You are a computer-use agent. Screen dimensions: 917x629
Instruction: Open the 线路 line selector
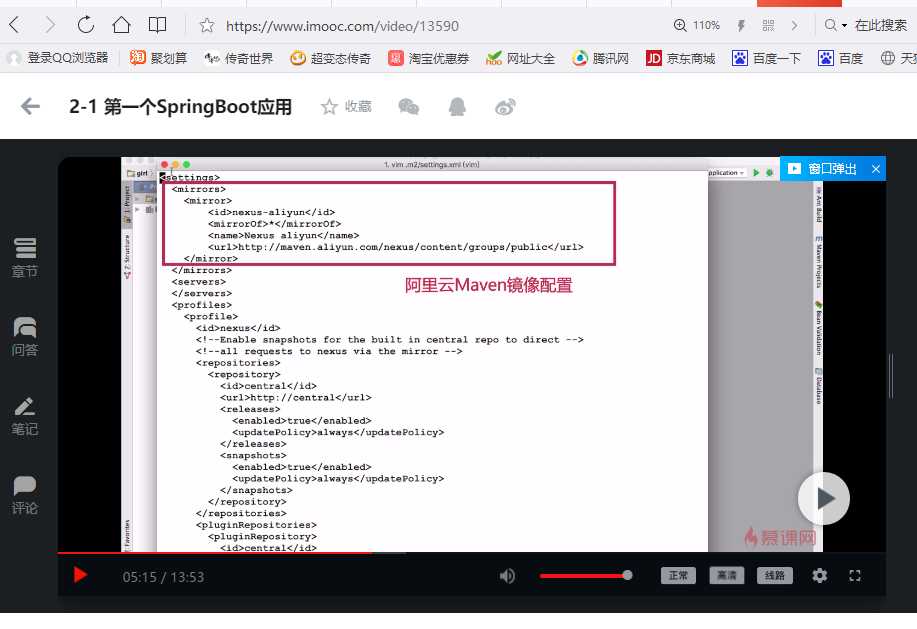(x=774, y=575)
